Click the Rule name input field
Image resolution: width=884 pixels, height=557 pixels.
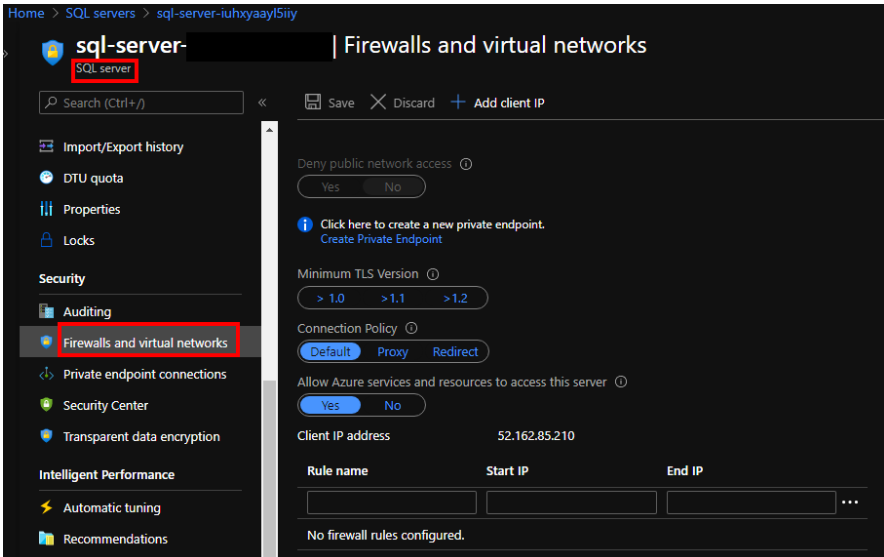pos(391,502)
